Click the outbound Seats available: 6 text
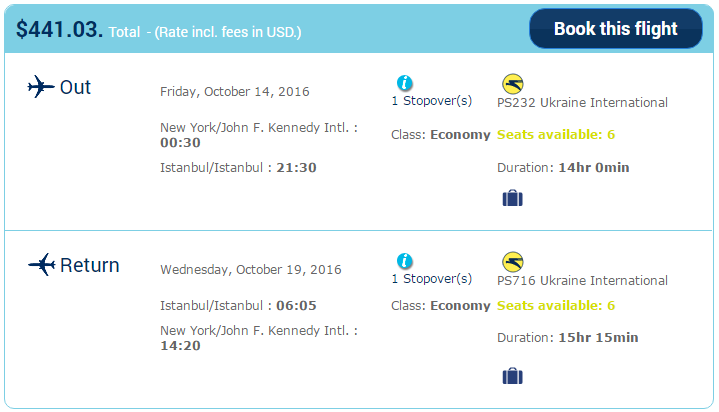The width and height of the screenshot is (719, 412). tap(556, 134)
